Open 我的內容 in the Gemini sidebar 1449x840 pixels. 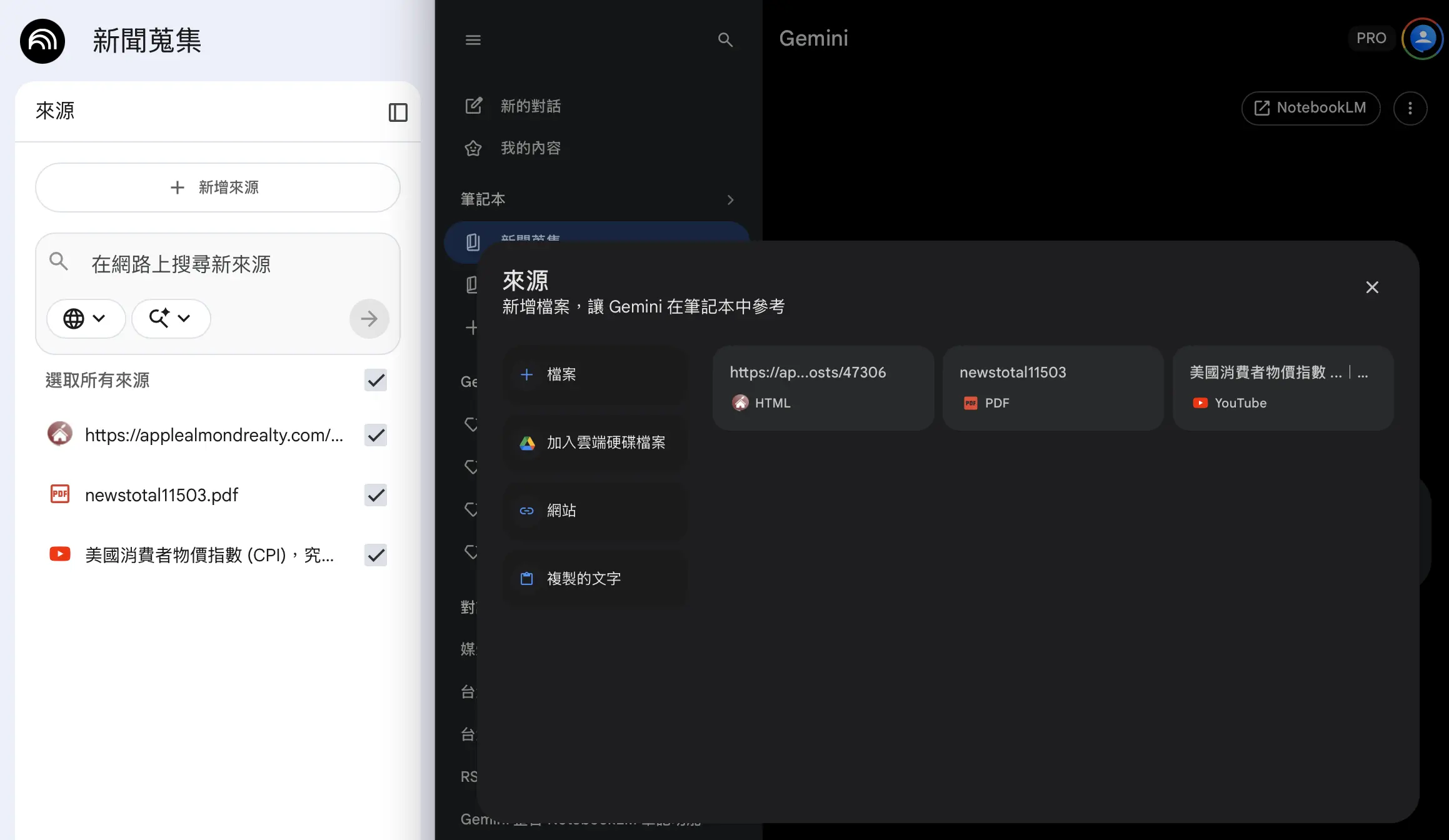530,148
